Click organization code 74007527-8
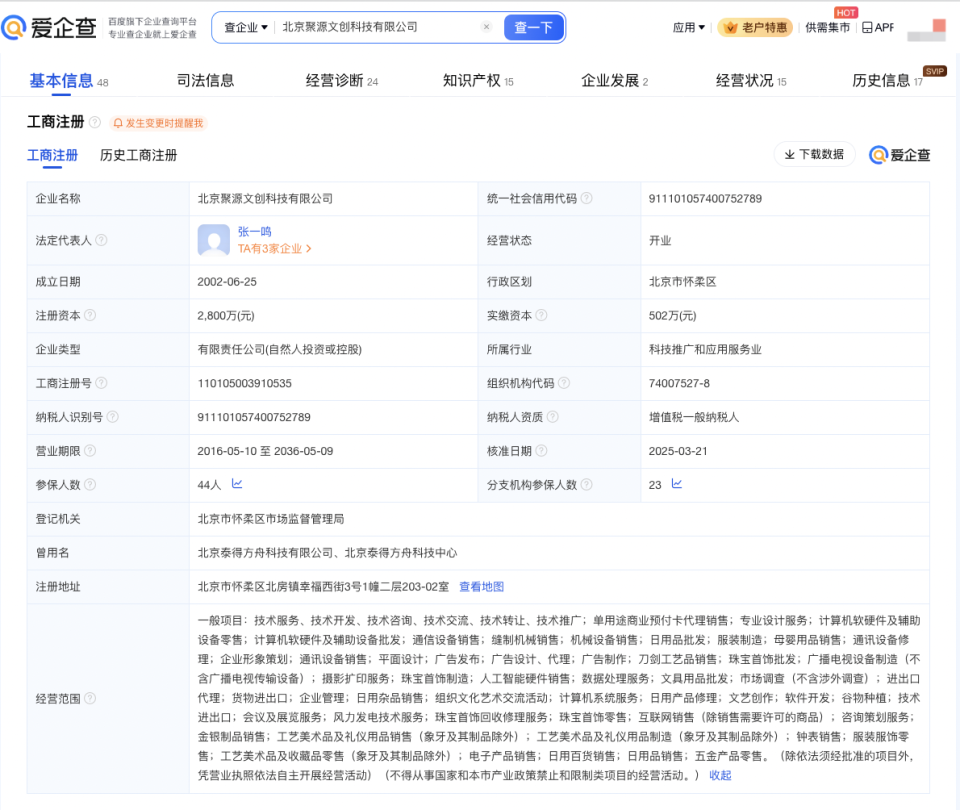960x810 pixels. click(679, 383)
